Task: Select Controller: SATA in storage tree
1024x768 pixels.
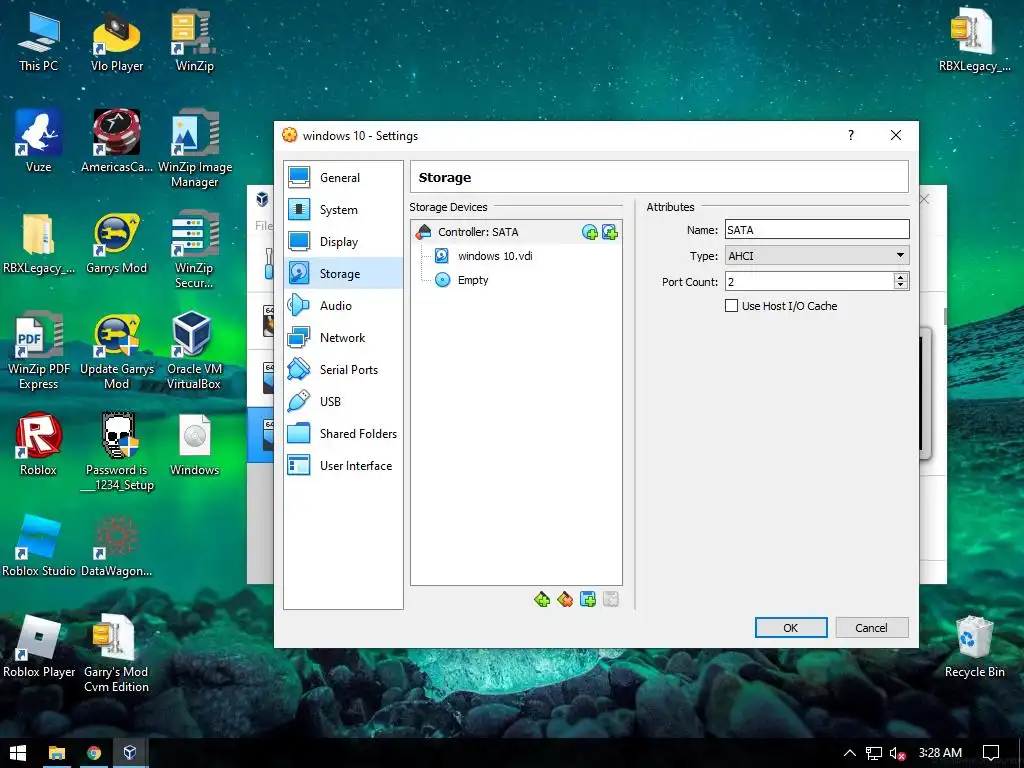Action: pyautogui.click(x=478, y=232)
